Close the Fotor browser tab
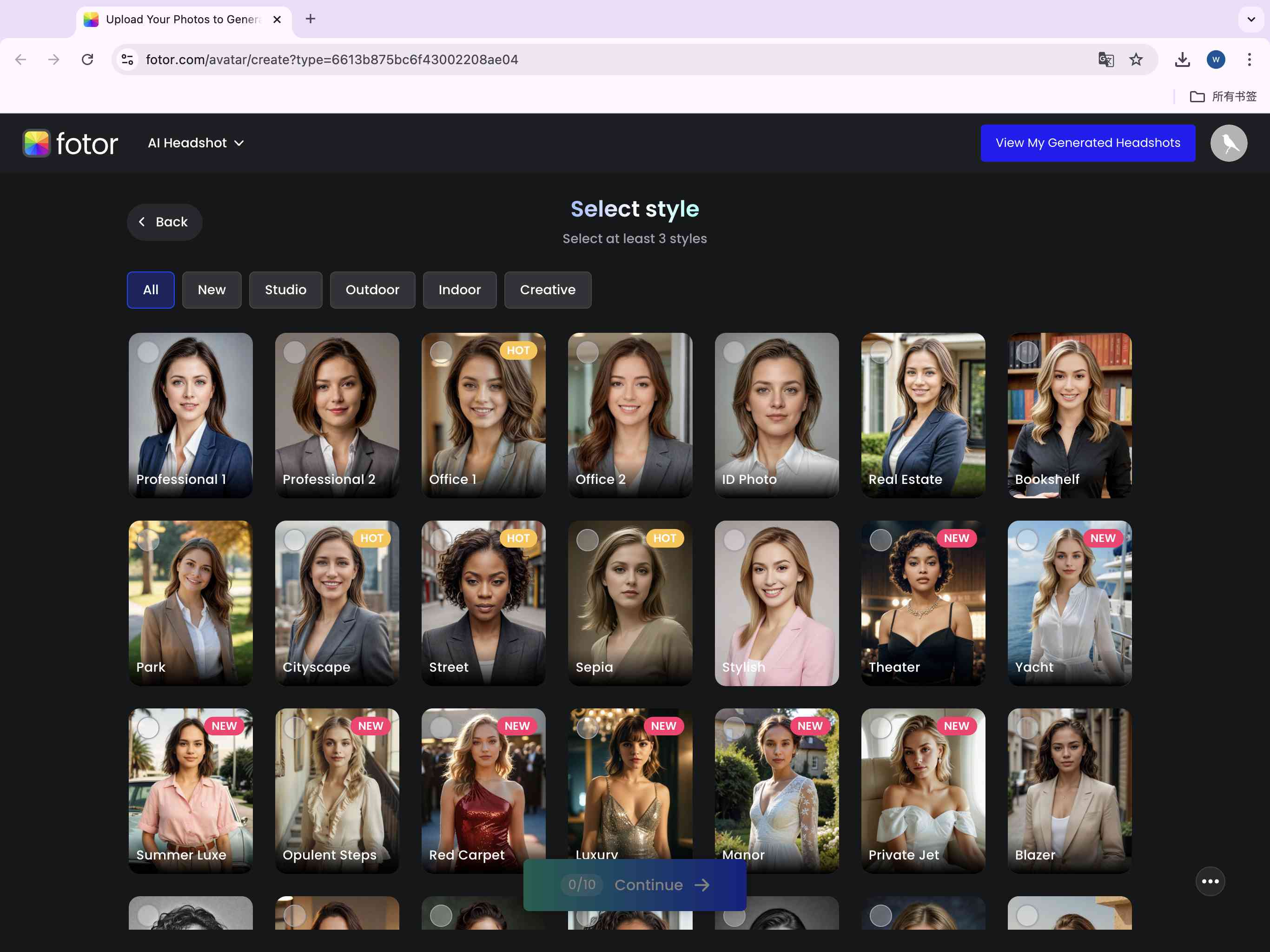 (277, 20)
